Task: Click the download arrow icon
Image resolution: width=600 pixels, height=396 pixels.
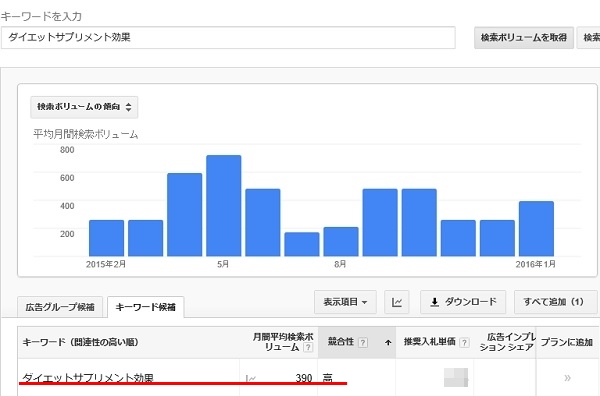Action: pyautogui.click(x=434, y=302)
